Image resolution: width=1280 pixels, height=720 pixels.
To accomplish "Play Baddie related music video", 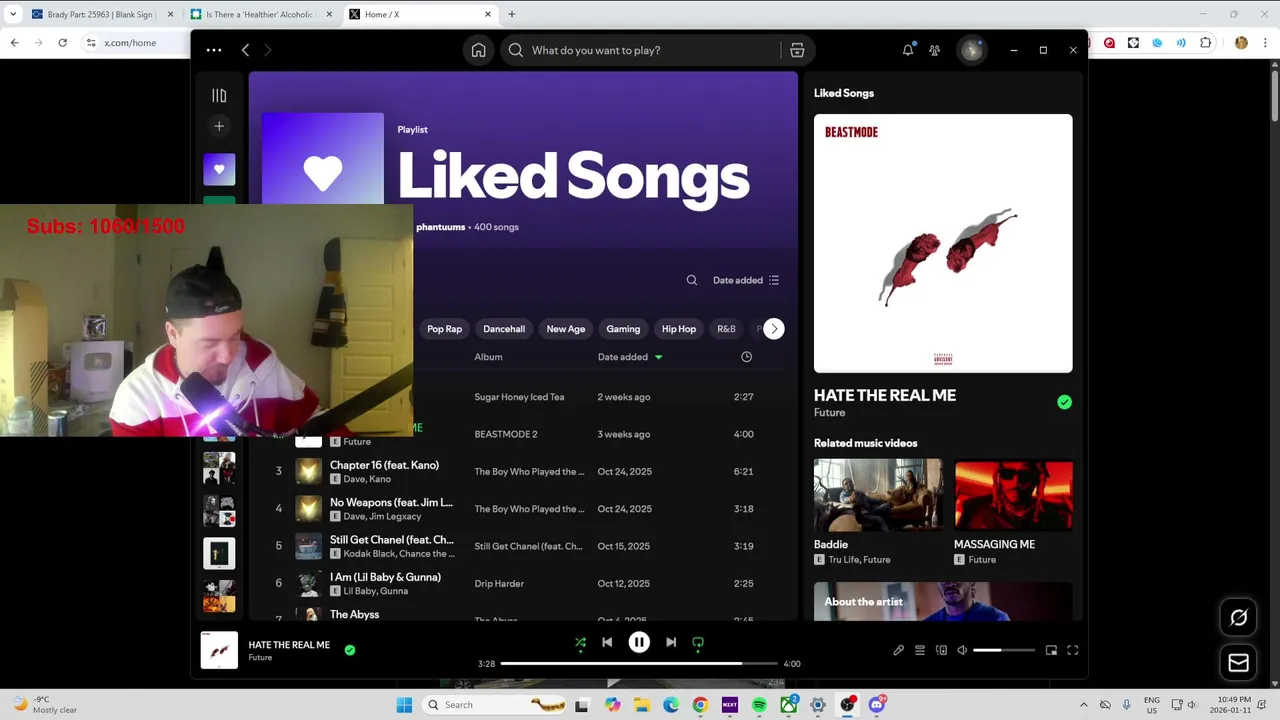I will coord(878,494).
